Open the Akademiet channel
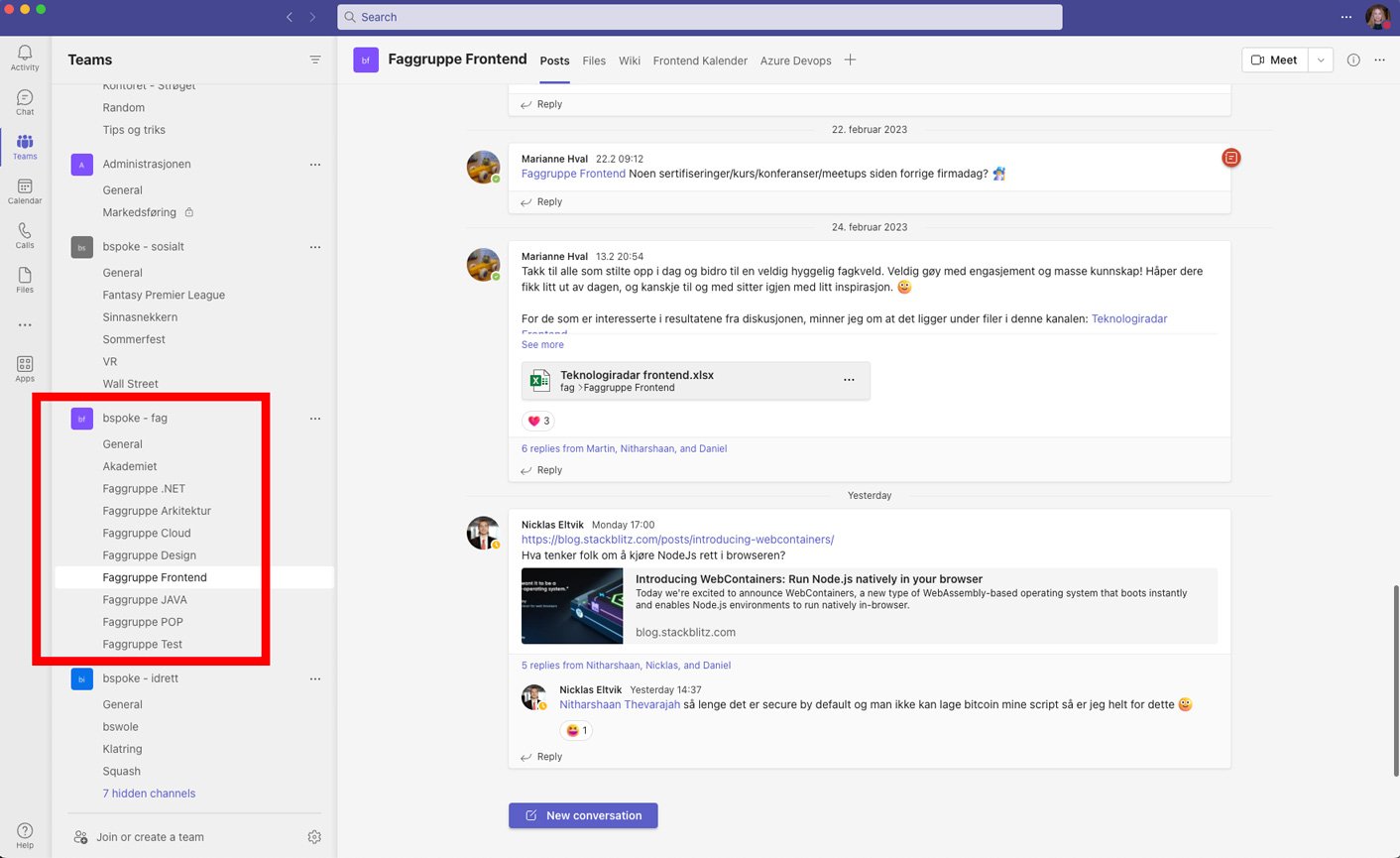The image size is (1400, 858). click(130, 467)
